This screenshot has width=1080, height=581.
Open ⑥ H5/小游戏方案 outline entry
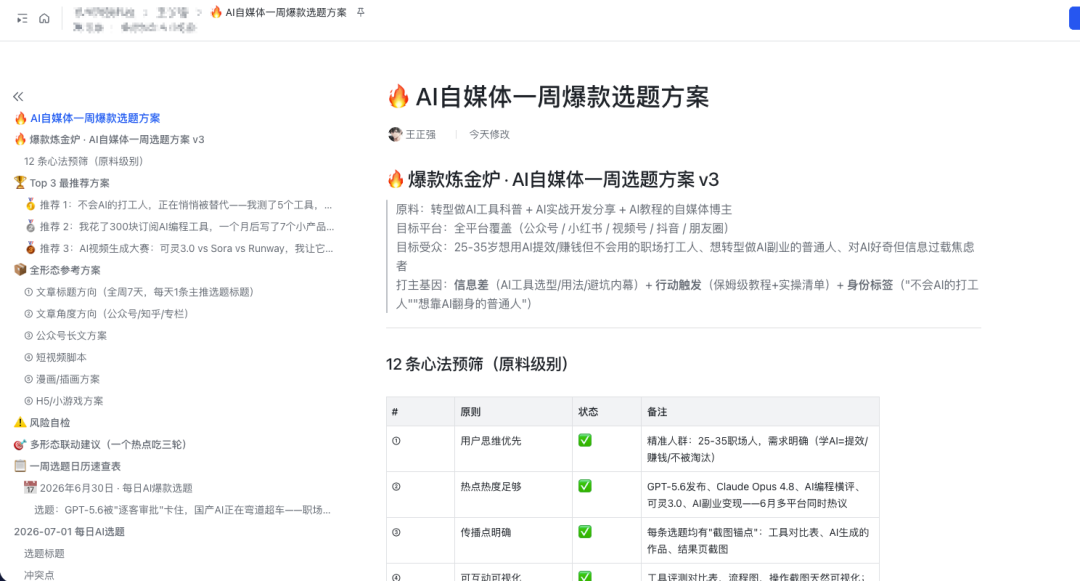tap(63, 401)
